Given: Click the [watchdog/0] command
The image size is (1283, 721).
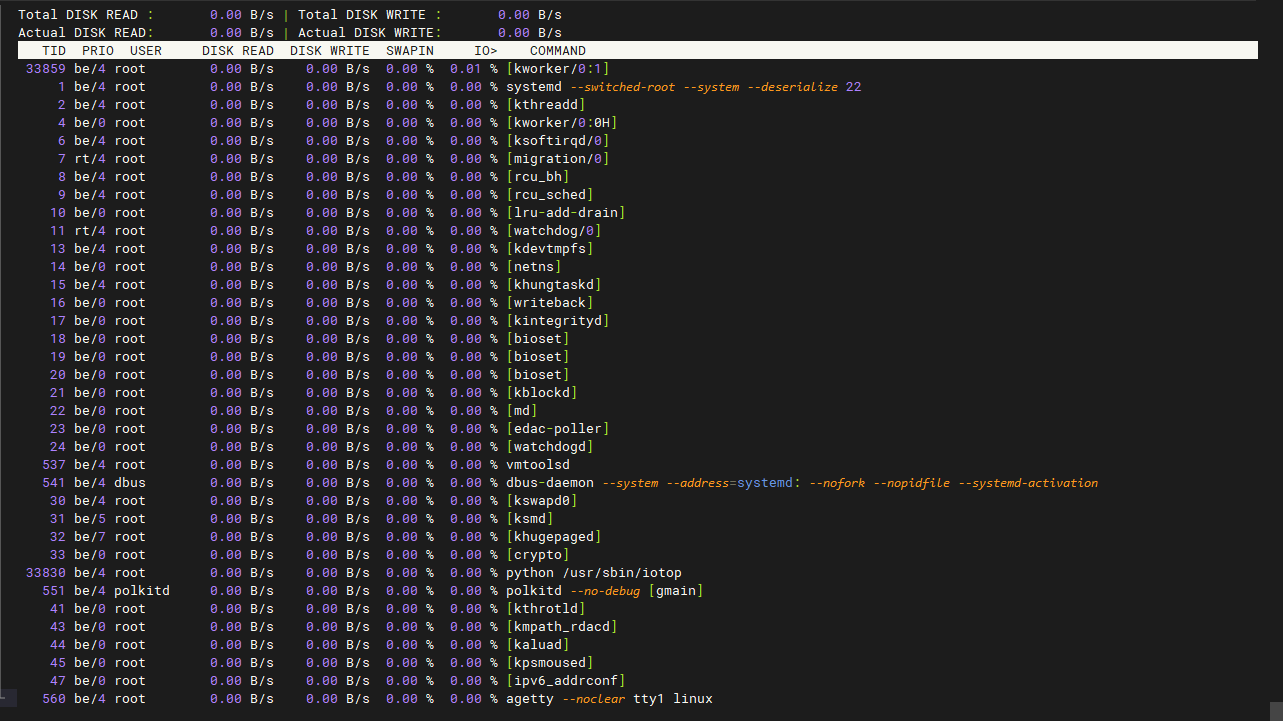Looking at the screenshot, I should click(x=554, y=231).
